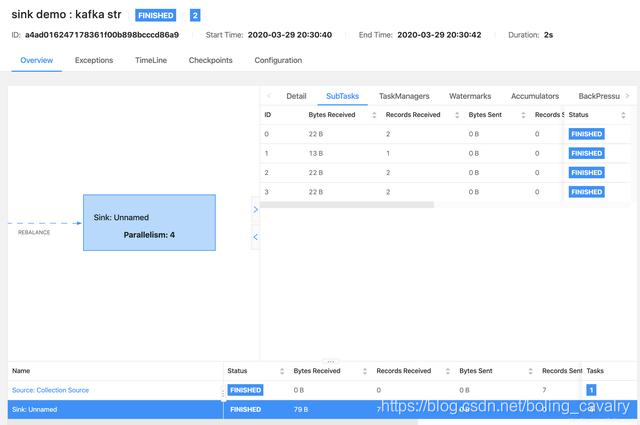Screen dimensions: 640x425
Task: Open Source: Collection Source link
Action: point(50,390)
